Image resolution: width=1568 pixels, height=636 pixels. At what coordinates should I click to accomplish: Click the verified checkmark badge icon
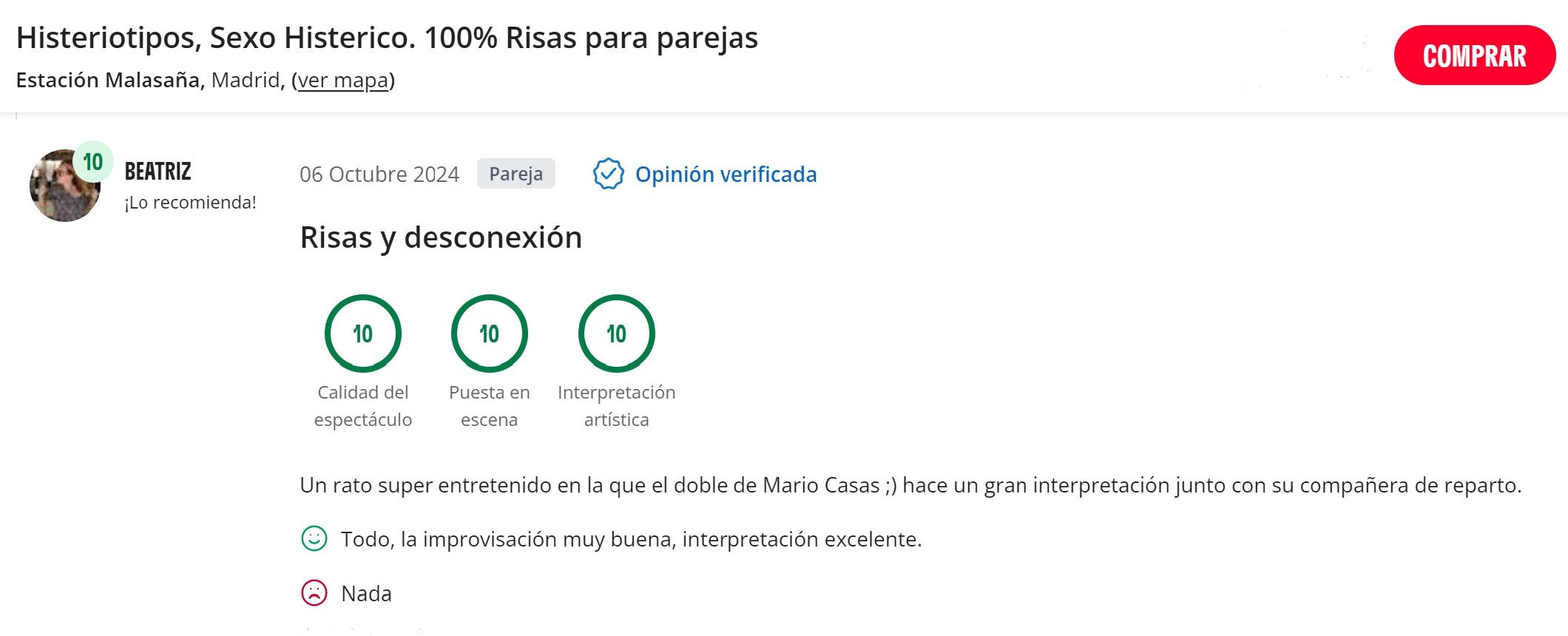608,174
